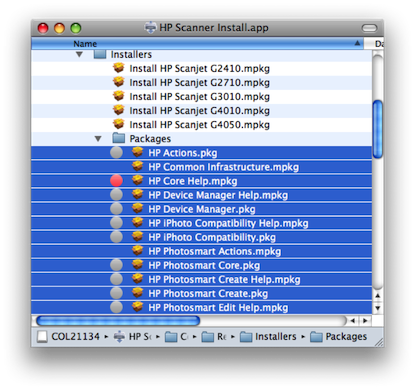Click the Install HP Scanjet G4010.mpkg package icon
This screenshot has height=390, width=415.
pos(119,110)
